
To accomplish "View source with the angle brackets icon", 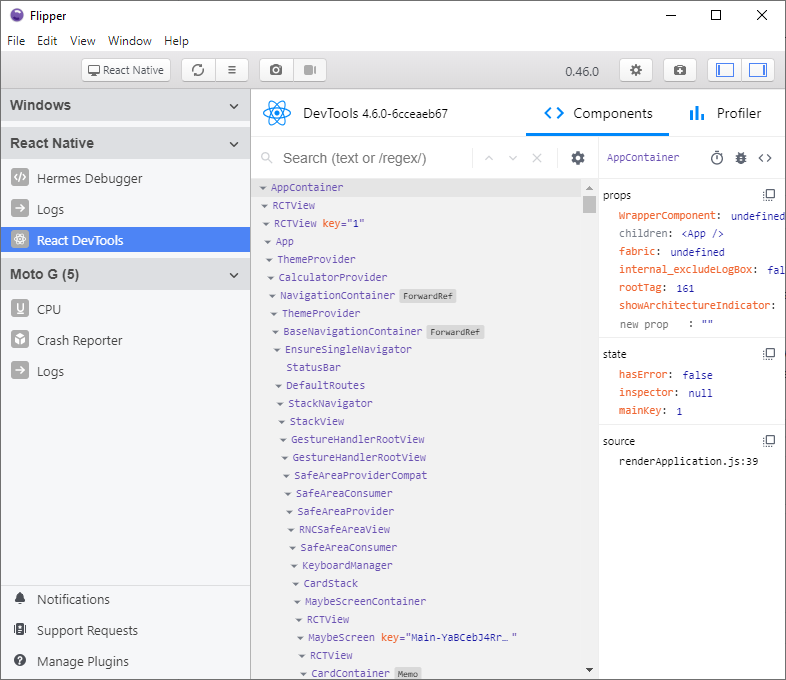I will 765,158.
